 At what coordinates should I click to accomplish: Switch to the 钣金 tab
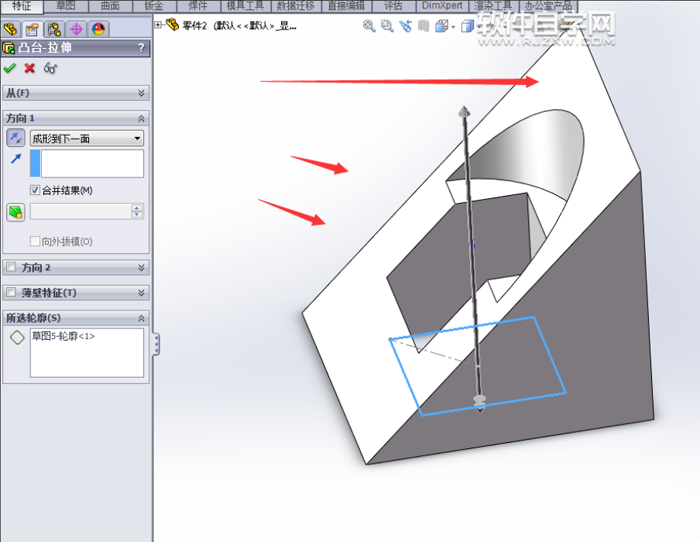pos(154,6)
